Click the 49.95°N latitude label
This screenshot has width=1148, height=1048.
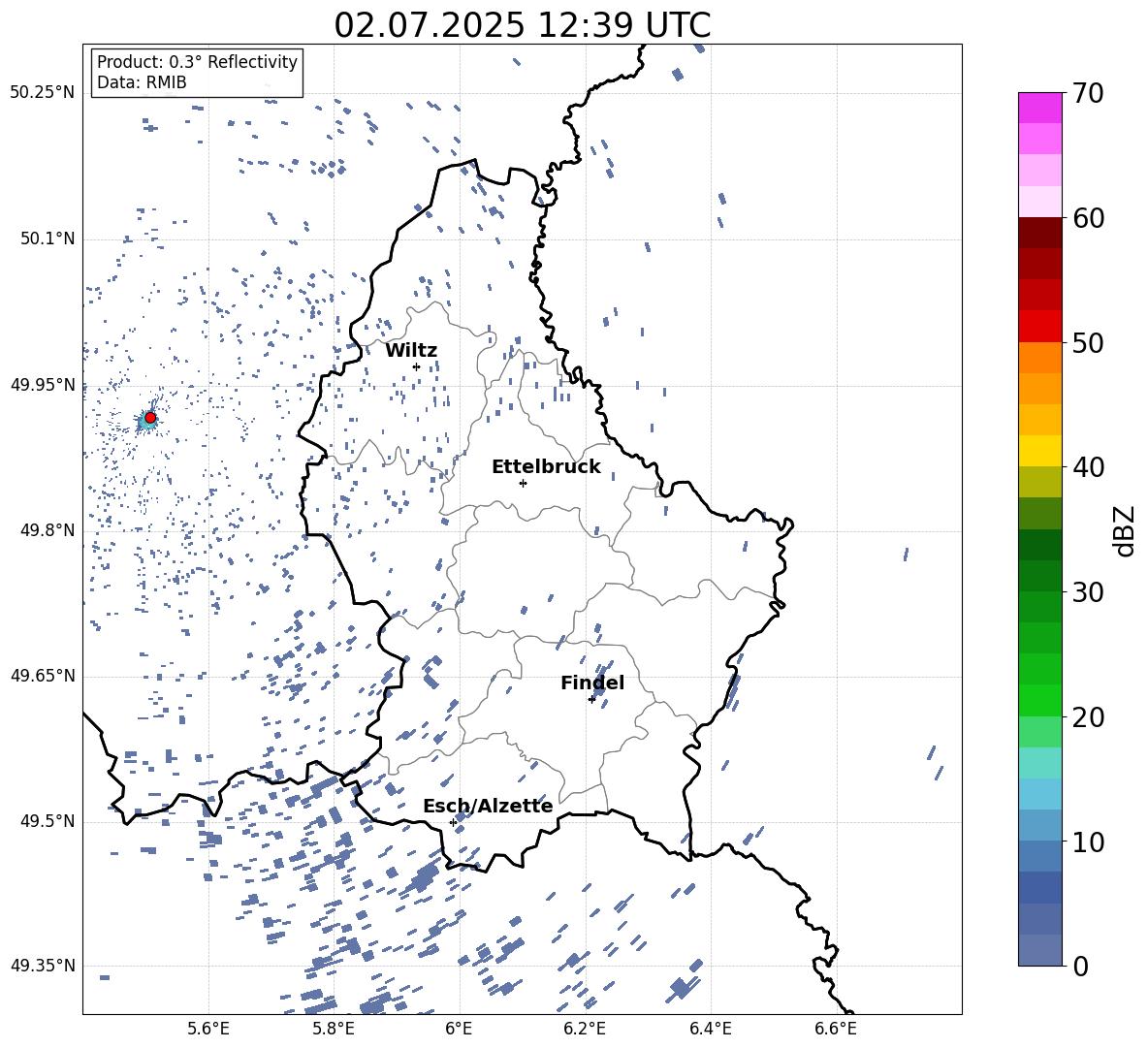42,384
